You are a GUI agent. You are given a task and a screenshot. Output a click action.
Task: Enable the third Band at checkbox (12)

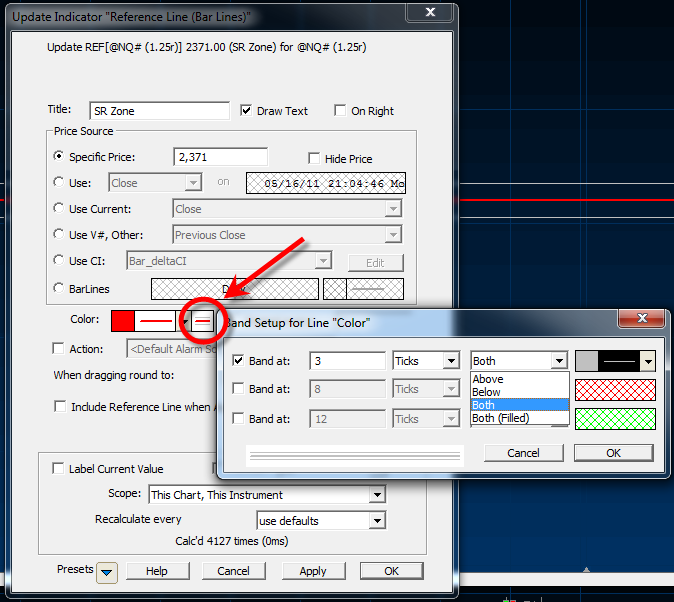[238, 418]
